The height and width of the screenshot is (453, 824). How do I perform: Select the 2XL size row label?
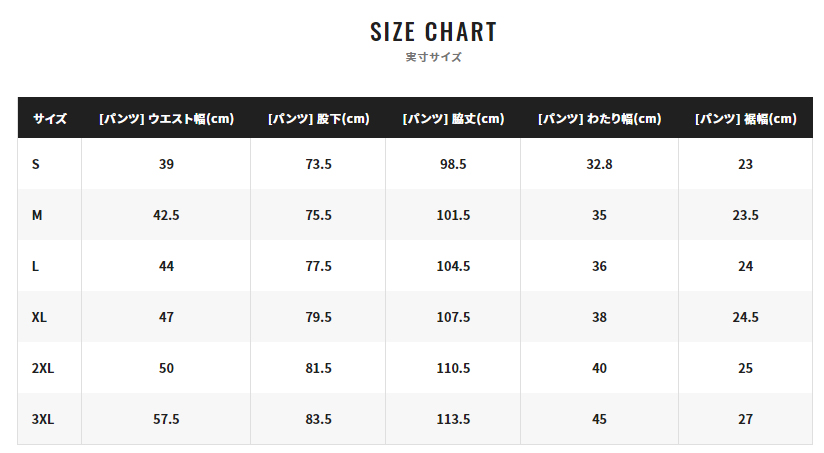(x=43, y=368)
